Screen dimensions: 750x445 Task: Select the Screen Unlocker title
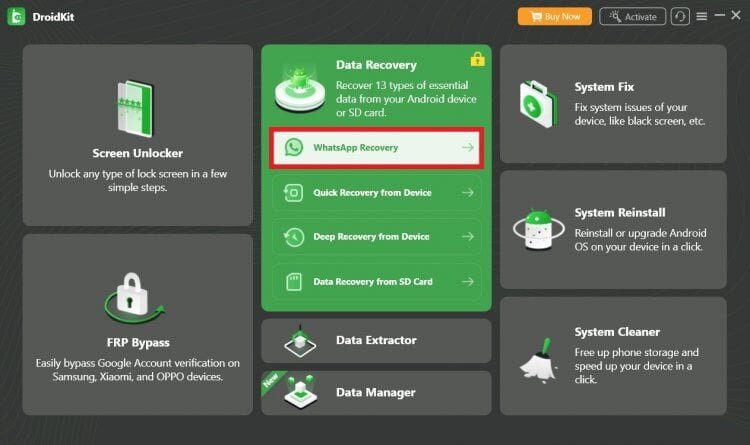click(x=138, y=153)
